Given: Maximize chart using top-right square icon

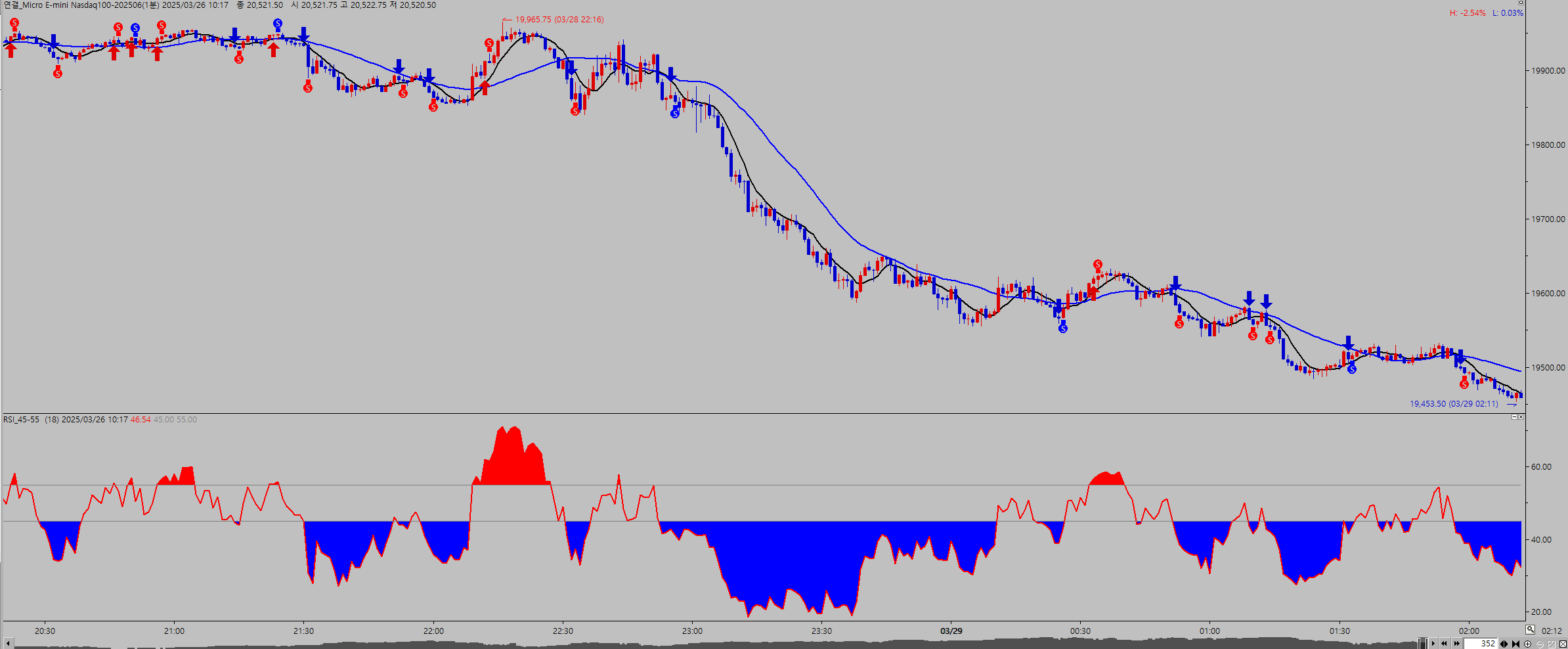Looking at the screenshot, I should (x=1520, y=3).
